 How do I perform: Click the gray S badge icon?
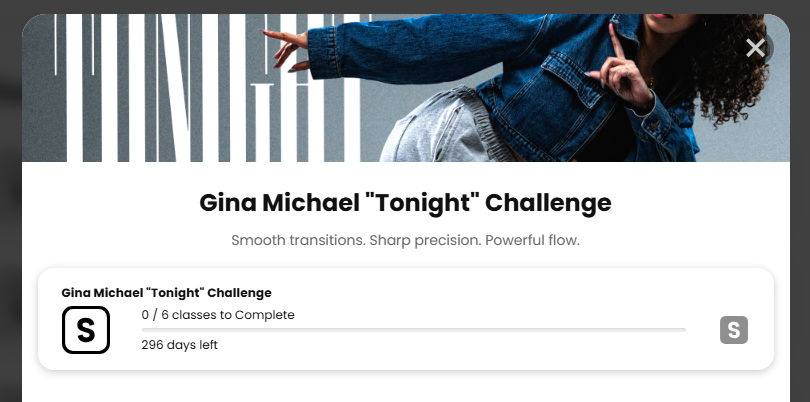click(734, 330)
